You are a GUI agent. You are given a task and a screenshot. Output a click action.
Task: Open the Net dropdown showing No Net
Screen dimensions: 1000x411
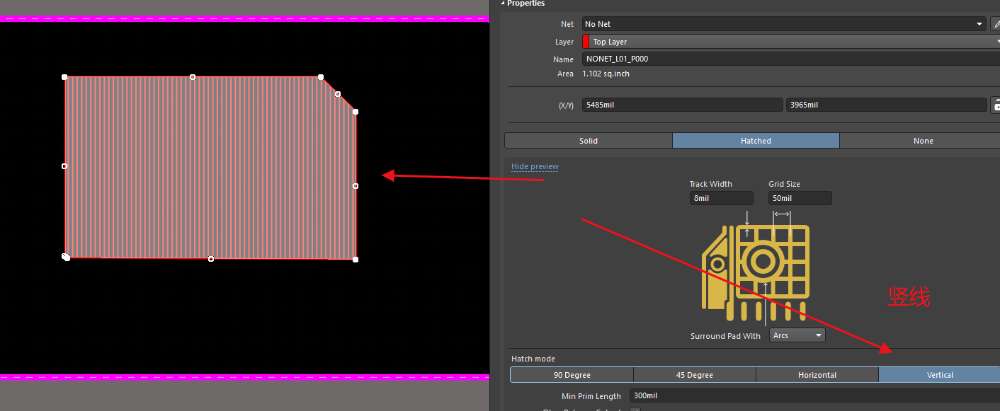coord(784,24)
